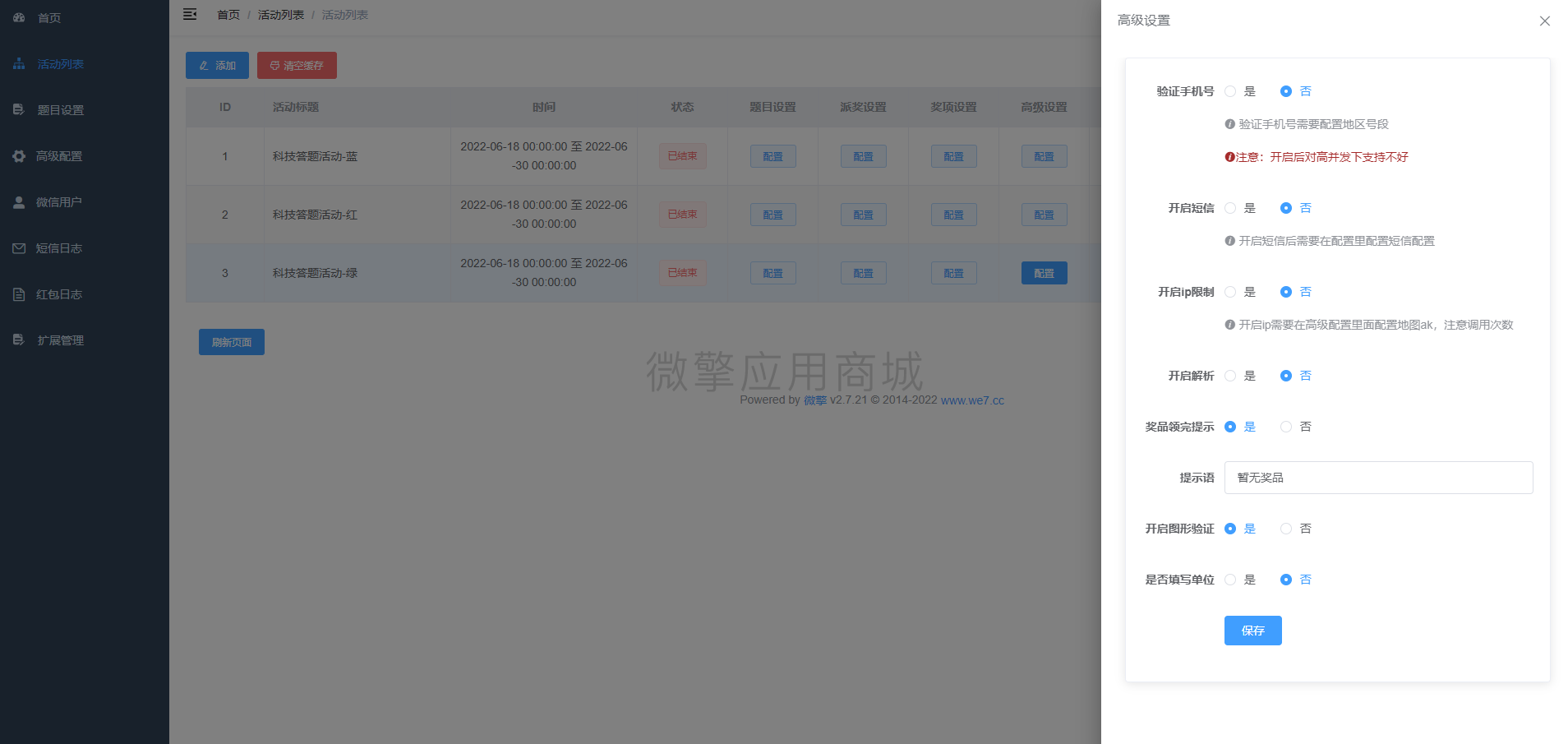Viewport: 1568px width, 744px height.
Task: Select 是 for 开启短信
Action: coord(1230,208)
